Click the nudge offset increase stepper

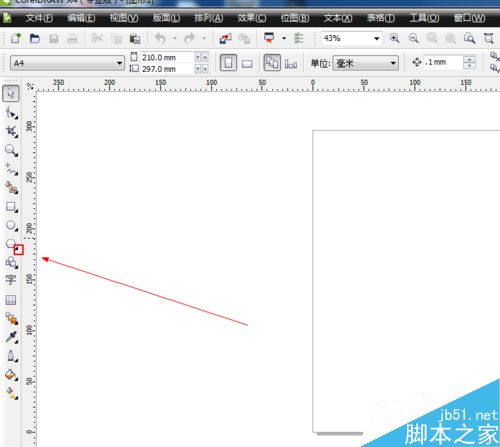click(469, 59)
